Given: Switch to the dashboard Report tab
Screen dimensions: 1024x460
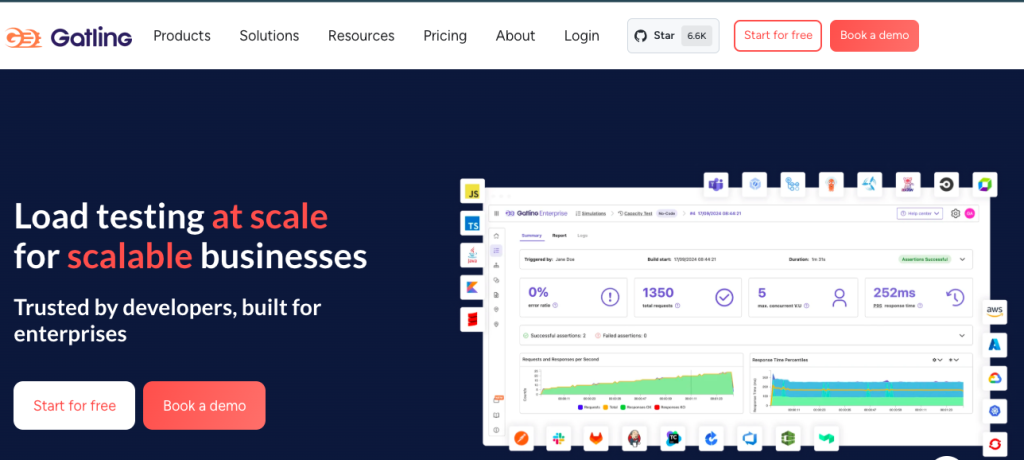Looking at the screenshot, I should click(559, 235).
